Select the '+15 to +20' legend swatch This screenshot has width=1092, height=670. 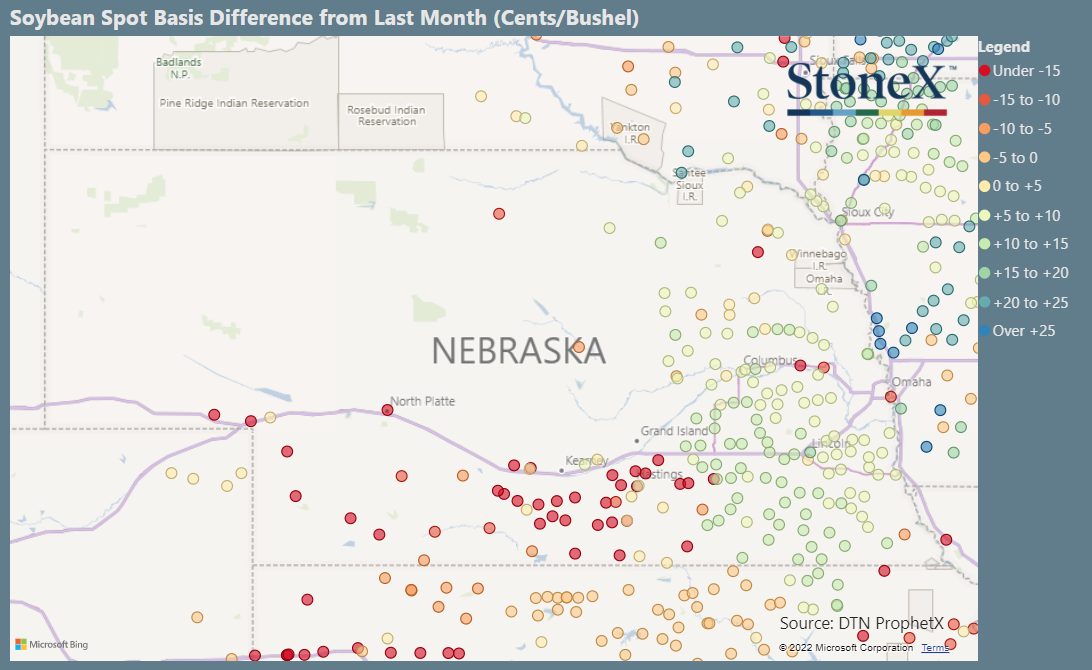985,273
